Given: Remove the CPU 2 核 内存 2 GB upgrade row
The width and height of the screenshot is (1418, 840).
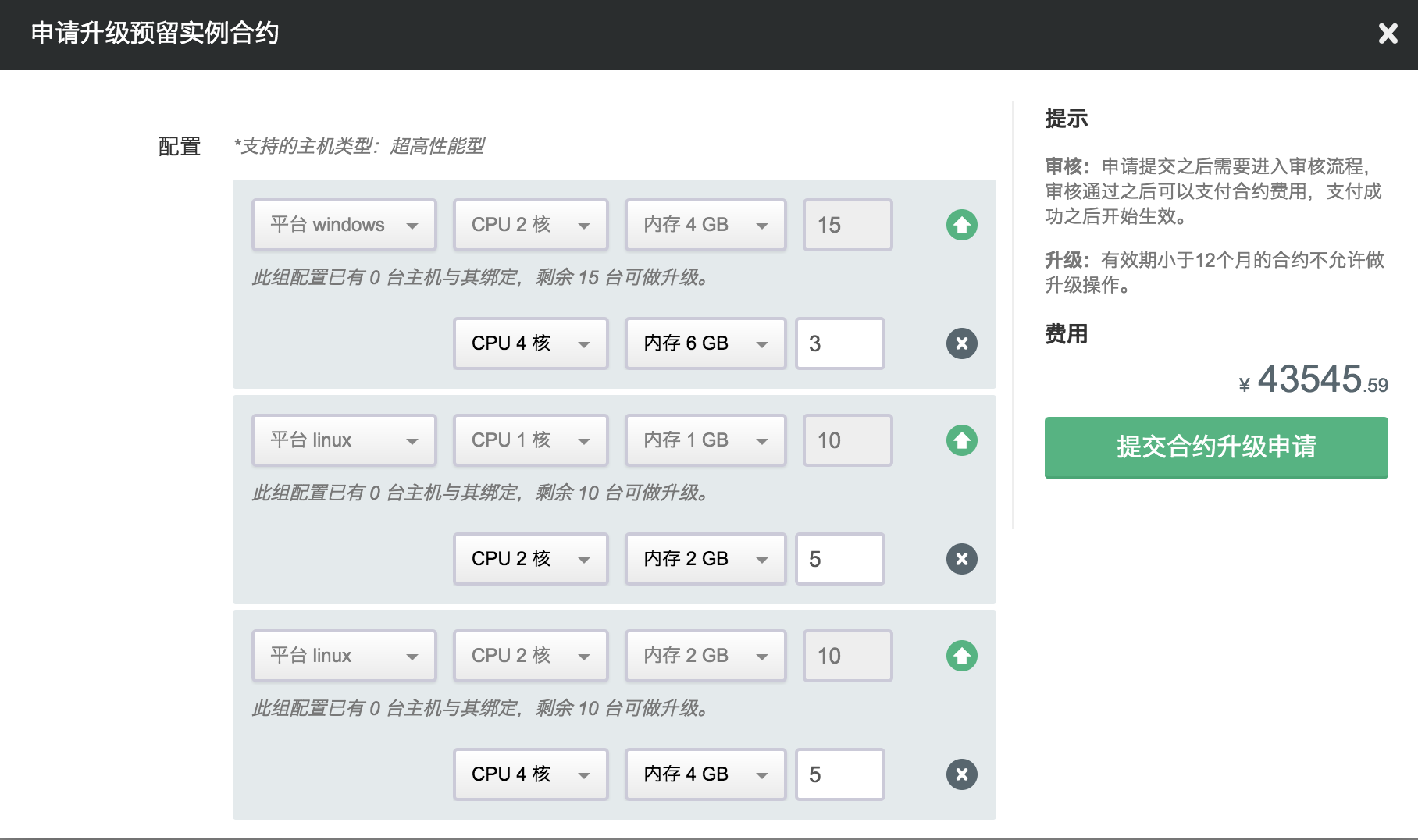Looking at the screenshot, I should [961, 559].
